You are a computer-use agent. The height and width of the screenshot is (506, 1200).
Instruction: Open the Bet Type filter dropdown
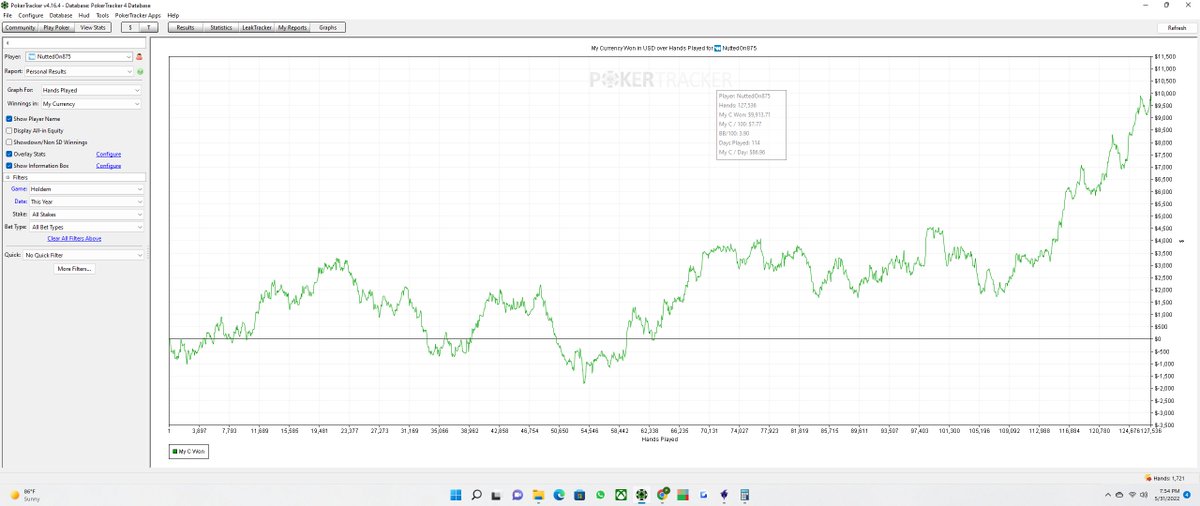coord(86,227)
